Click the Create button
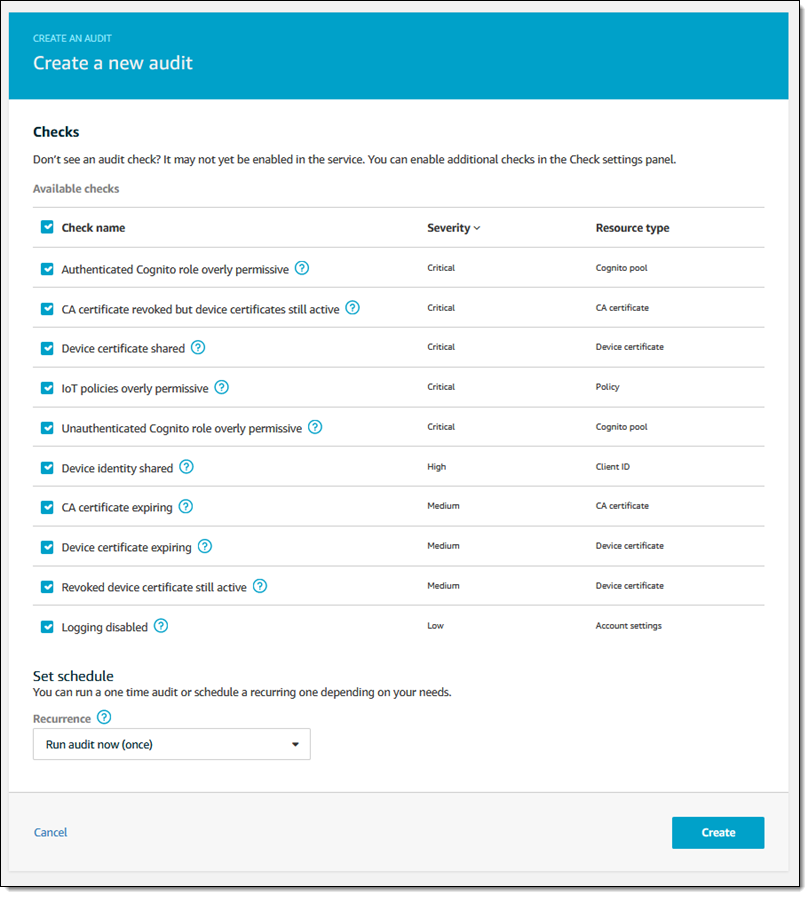The image size is (810, 897). [717, 832]
